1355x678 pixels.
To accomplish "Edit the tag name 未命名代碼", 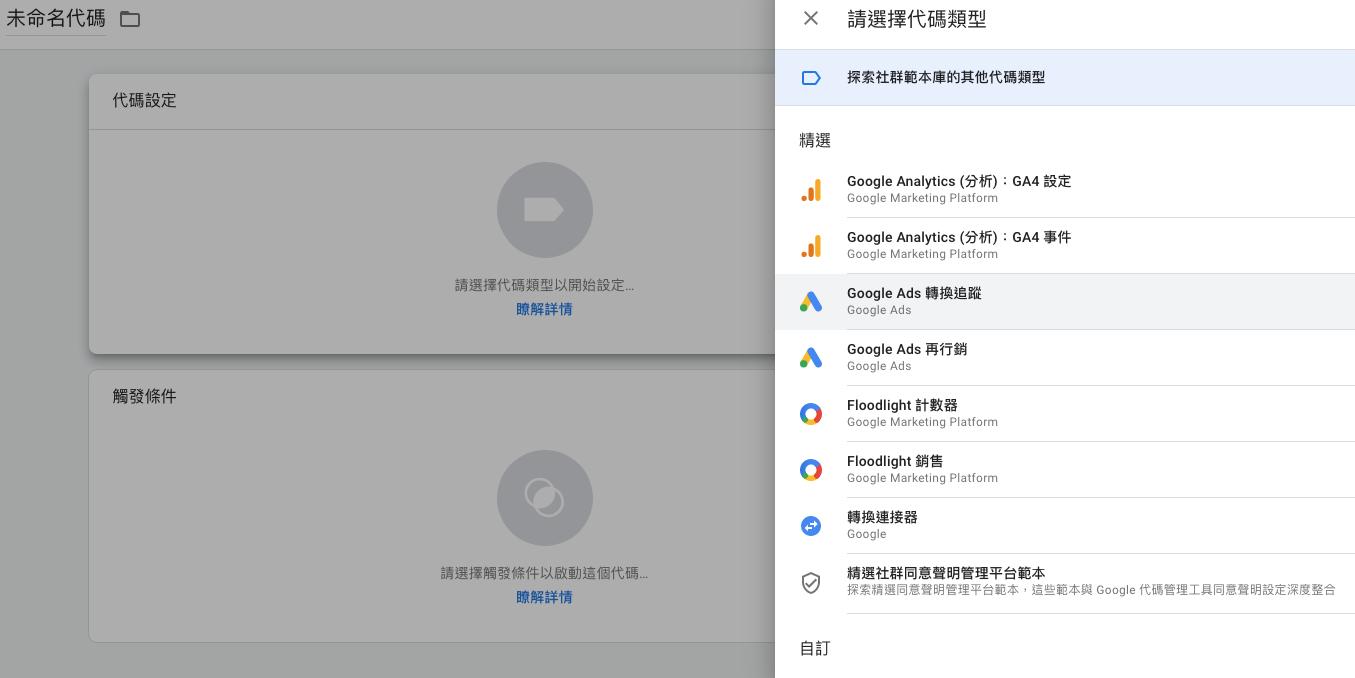I will point(56,19).
